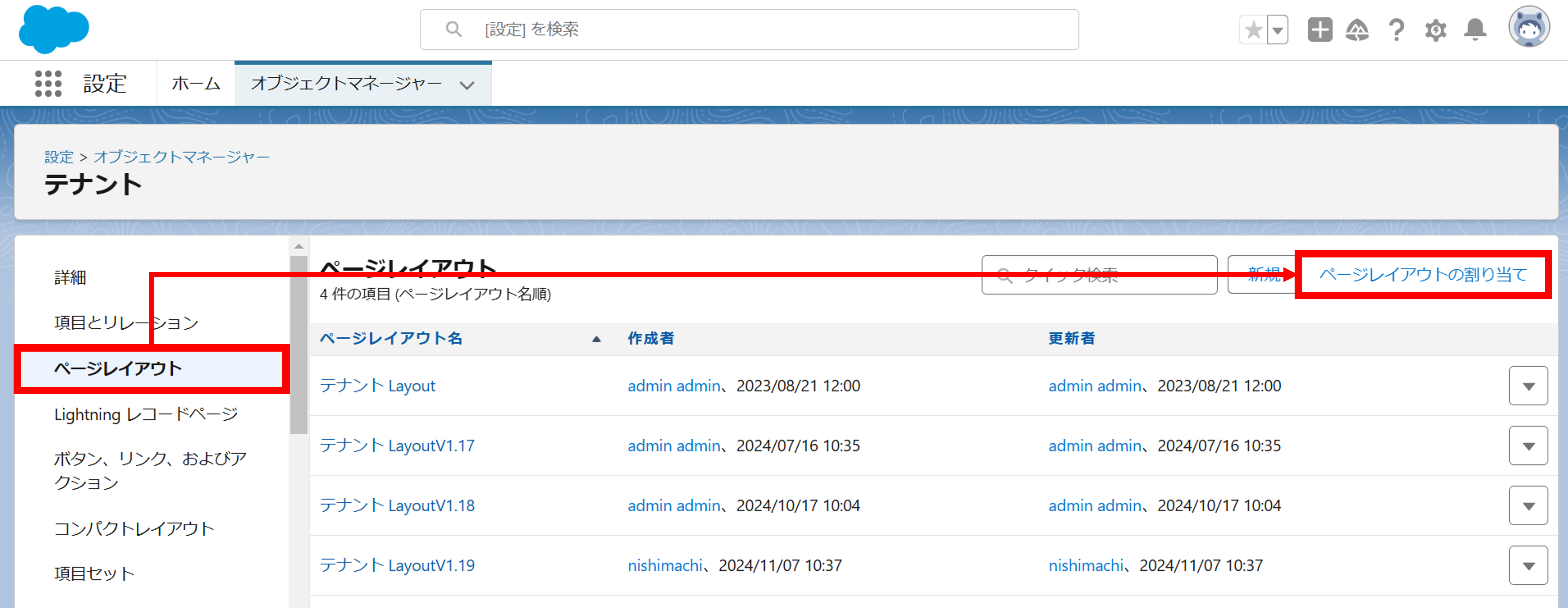This screenshot has width=1568, height=608.
Task: Open the テナント LayoutV1.18 link
Action: coord(397,505)
